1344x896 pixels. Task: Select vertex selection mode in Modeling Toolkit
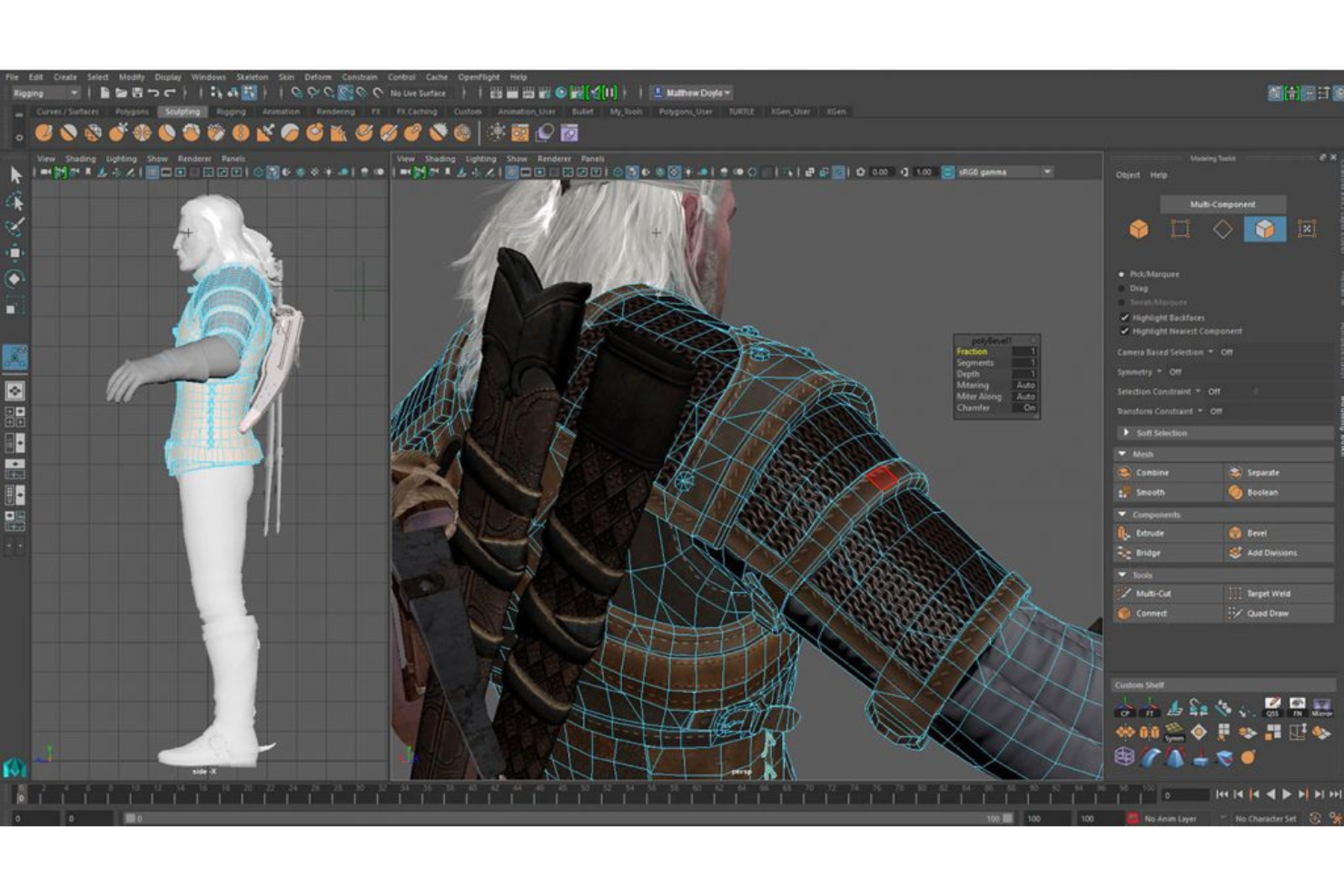pyautogui.click(x=1180, y=229)
